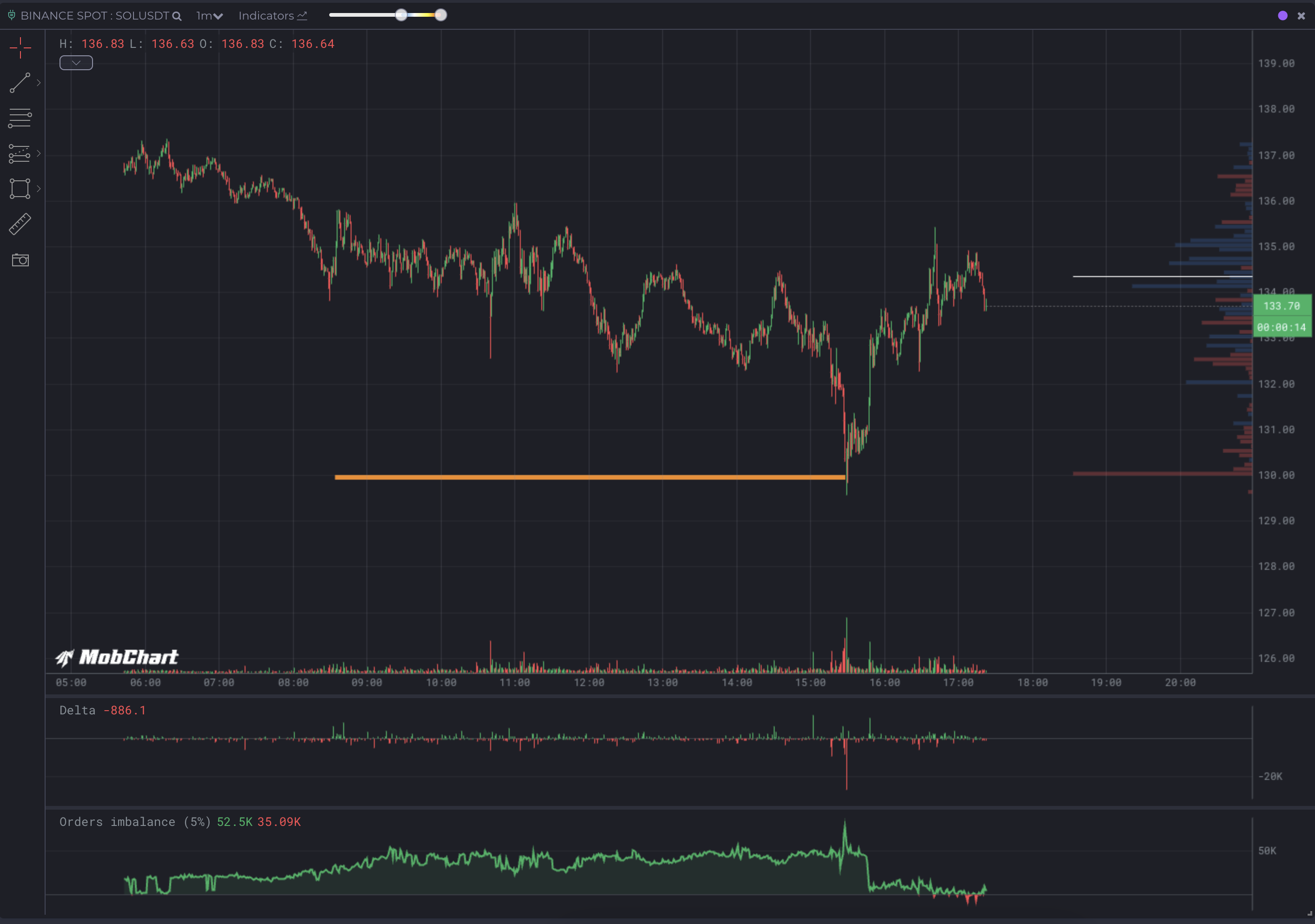Image resolution: width=1315 pixels, height=924 pixels.
Task: Click the BINANCE SPOT : SOLUSDT symbol label
Action: point(94,16)
